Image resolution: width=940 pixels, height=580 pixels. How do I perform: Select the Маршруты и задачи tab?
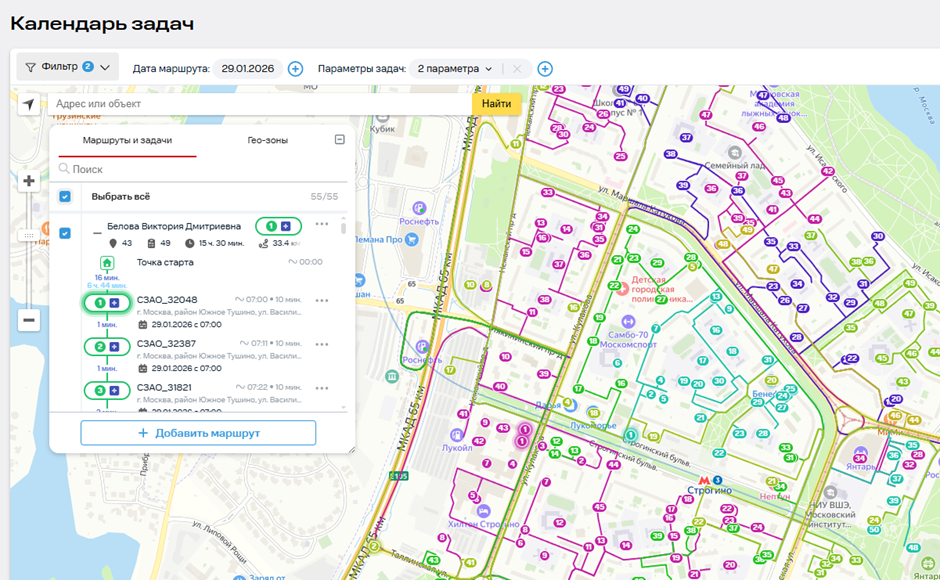[x=127, y=140]
